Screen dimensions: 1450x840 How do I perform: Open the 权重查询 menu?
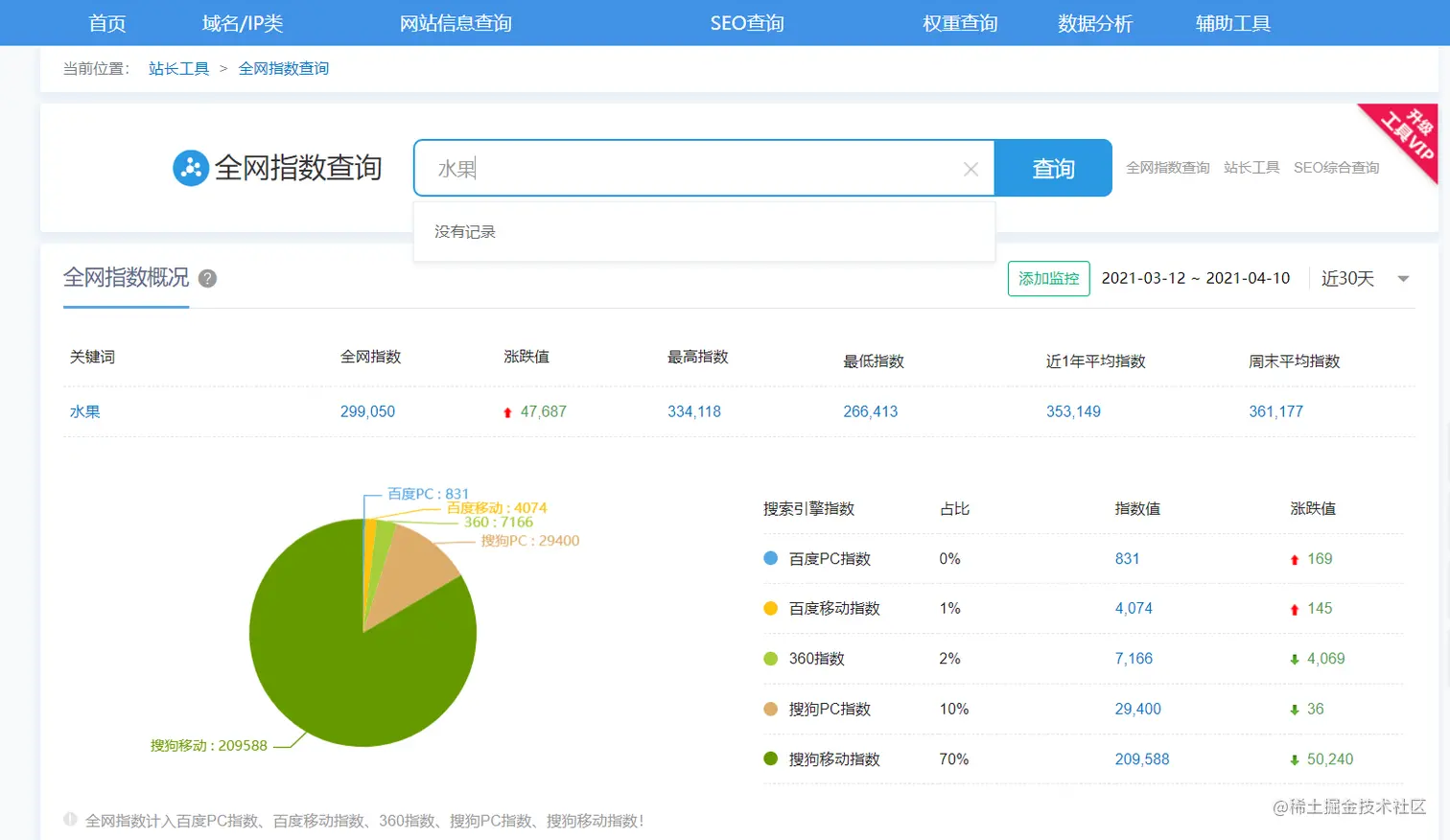(x=960, y=23)
